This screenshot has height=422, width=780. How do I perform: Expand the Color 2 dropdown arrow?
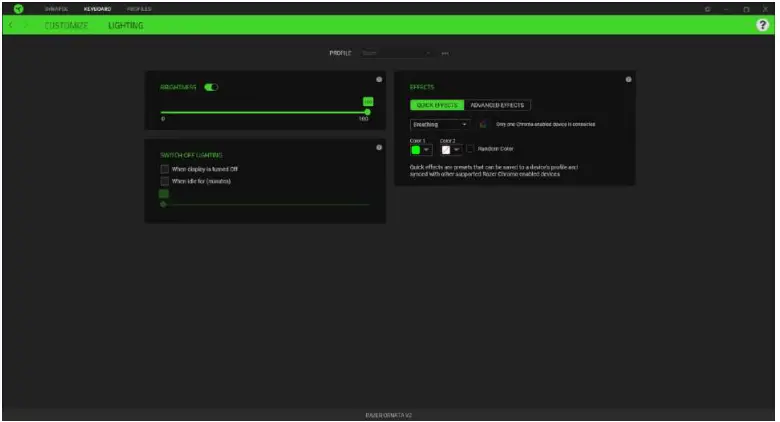pos(457,150)
